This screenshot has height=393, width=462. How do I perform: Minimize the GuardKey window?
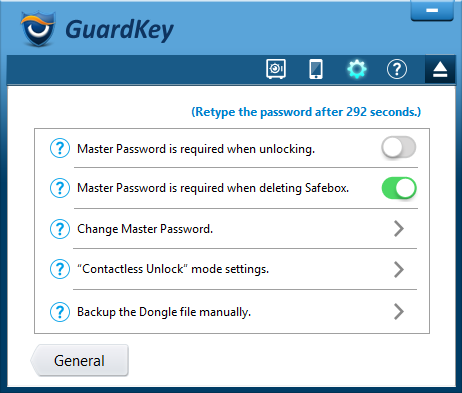(x=432, y=11)
